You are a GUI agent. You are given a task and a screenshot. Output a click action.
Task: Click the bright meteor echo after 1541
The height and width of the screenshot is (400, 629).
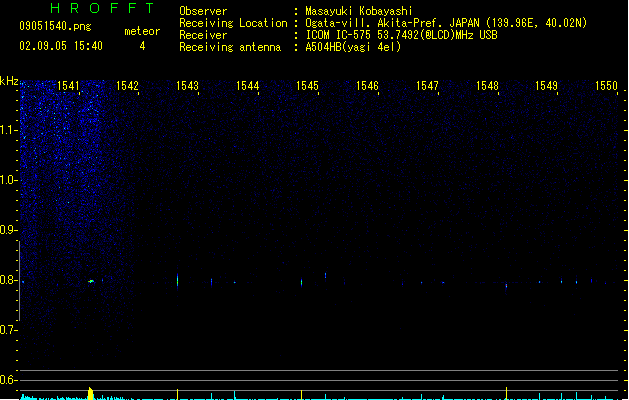click(91, 281)
